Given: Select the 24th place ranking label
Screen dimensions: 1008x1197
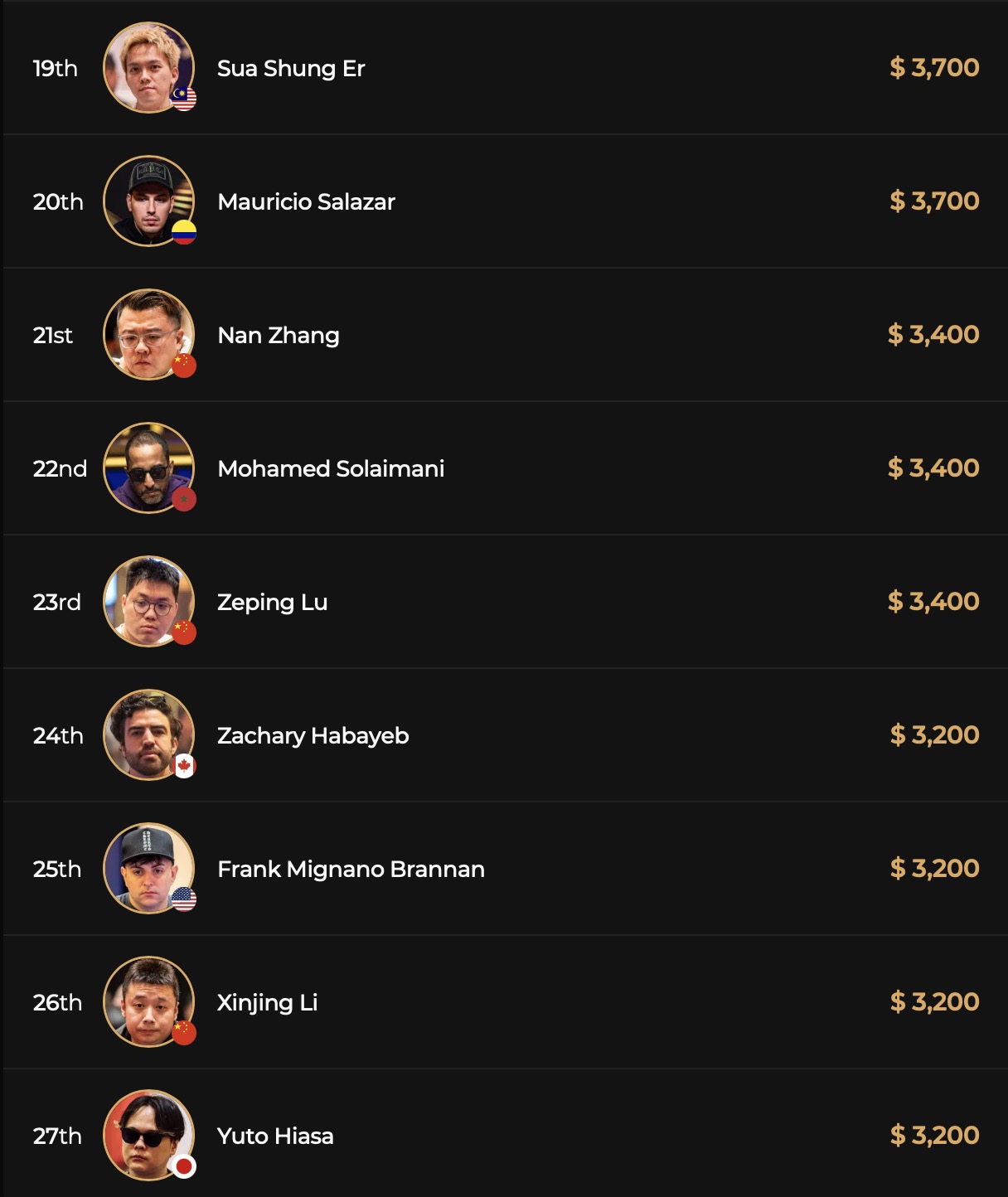Looking at the screenshot, I should [58, 735].
